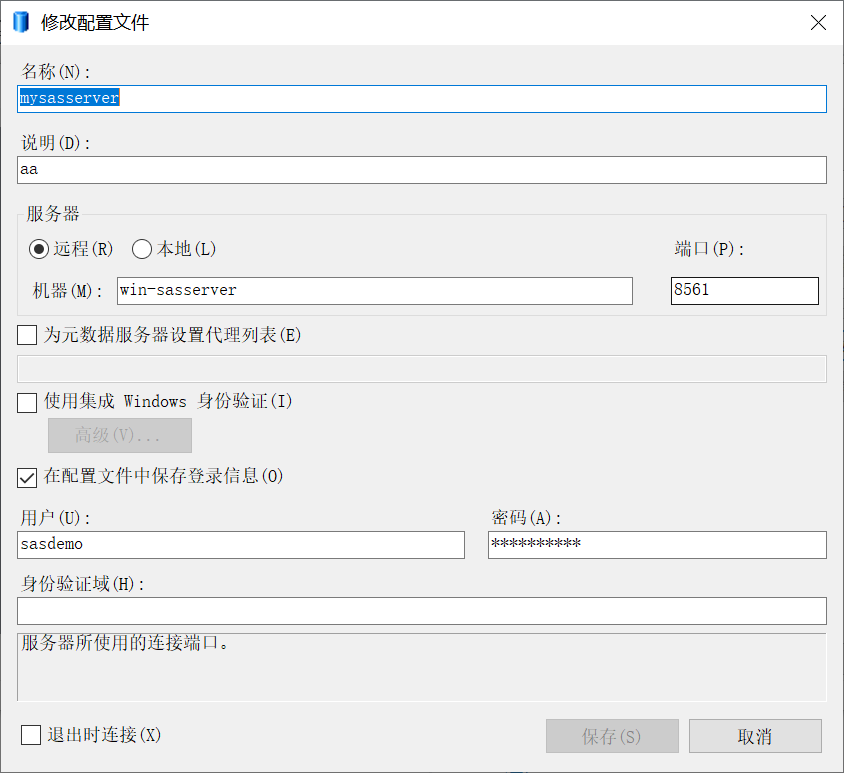Click the 身份验证域(H) input field
The height and width of the screenshot is (773, 844).
(422, 611)
